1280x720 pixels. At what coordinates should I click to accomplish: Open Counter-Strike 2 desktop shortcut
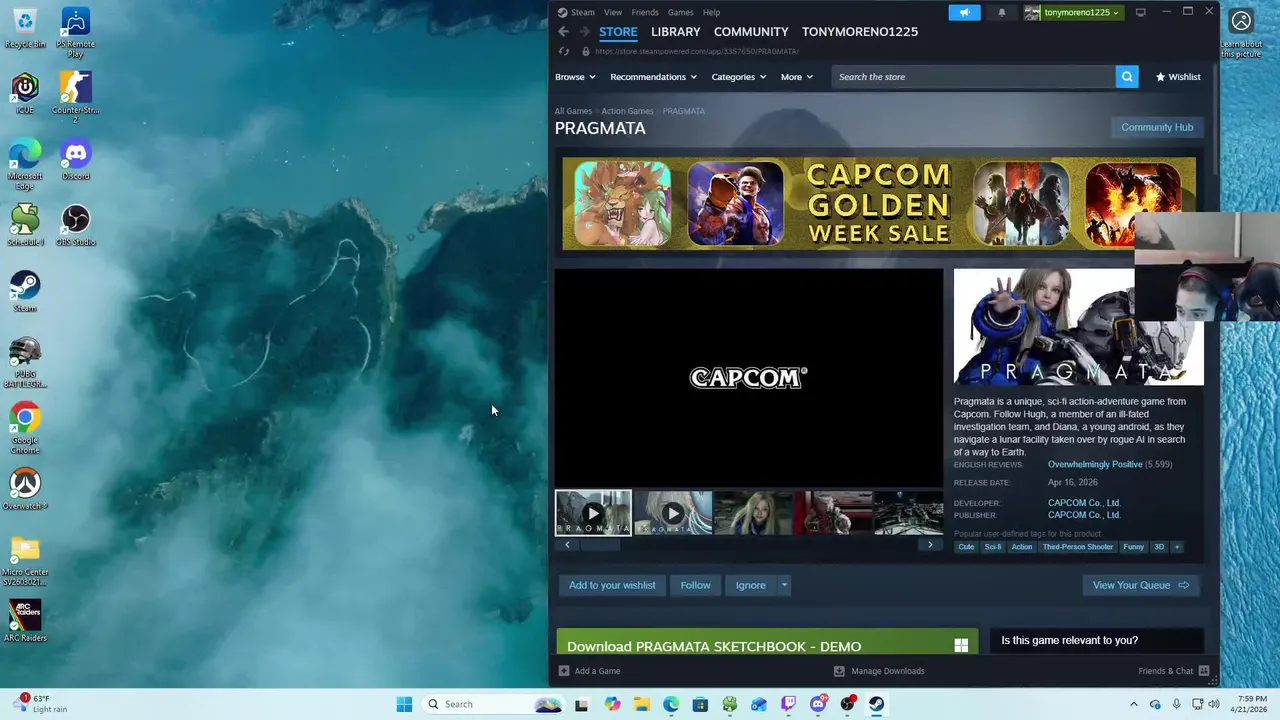[75, 98]
